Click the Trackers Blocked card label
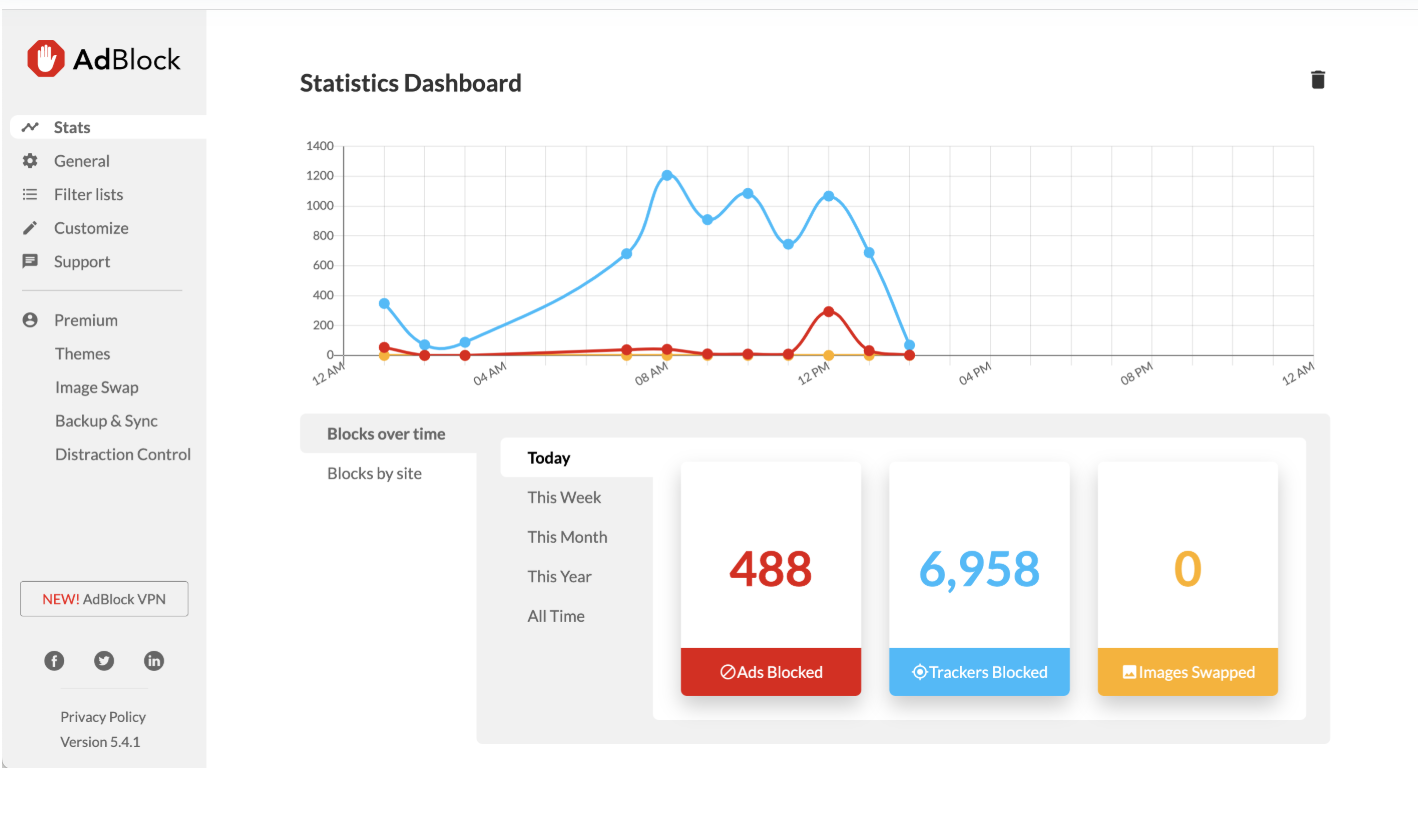This screenshot has height=828, width=1418. point(979,671)
